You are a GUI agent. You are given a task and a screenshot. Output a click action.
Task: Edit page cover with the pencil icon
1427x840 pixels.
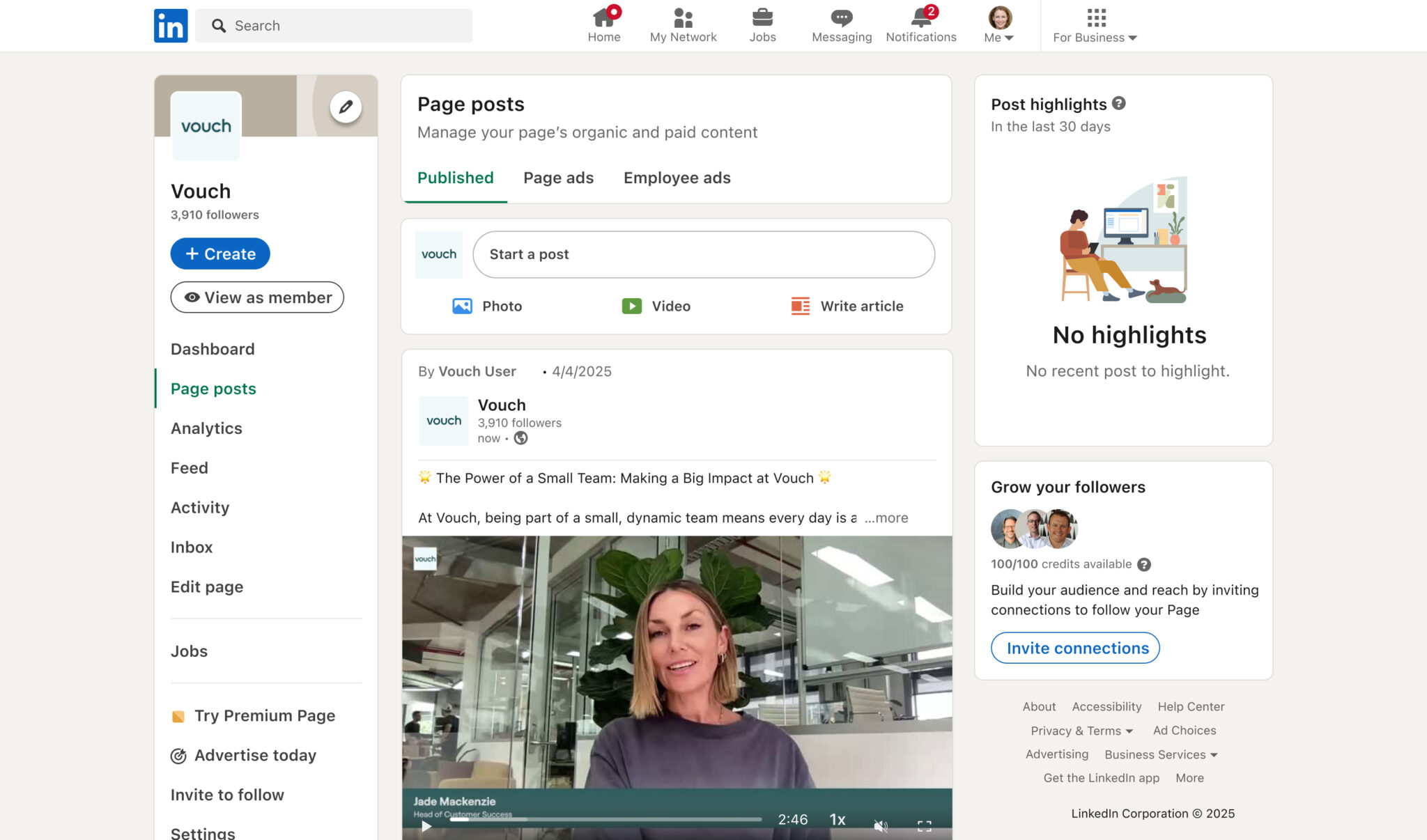pos(346,107)
